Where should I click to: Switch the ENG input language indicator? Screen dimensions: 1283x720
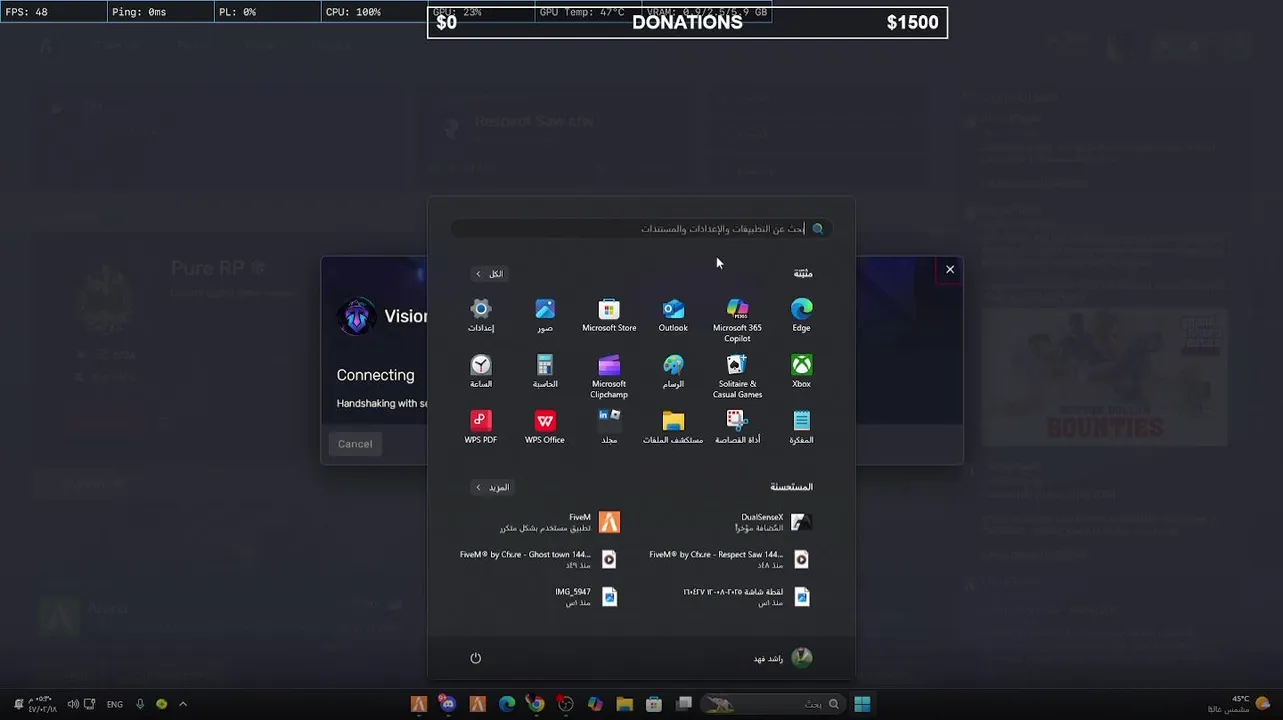pyautogui.click(x=115, y=704)
